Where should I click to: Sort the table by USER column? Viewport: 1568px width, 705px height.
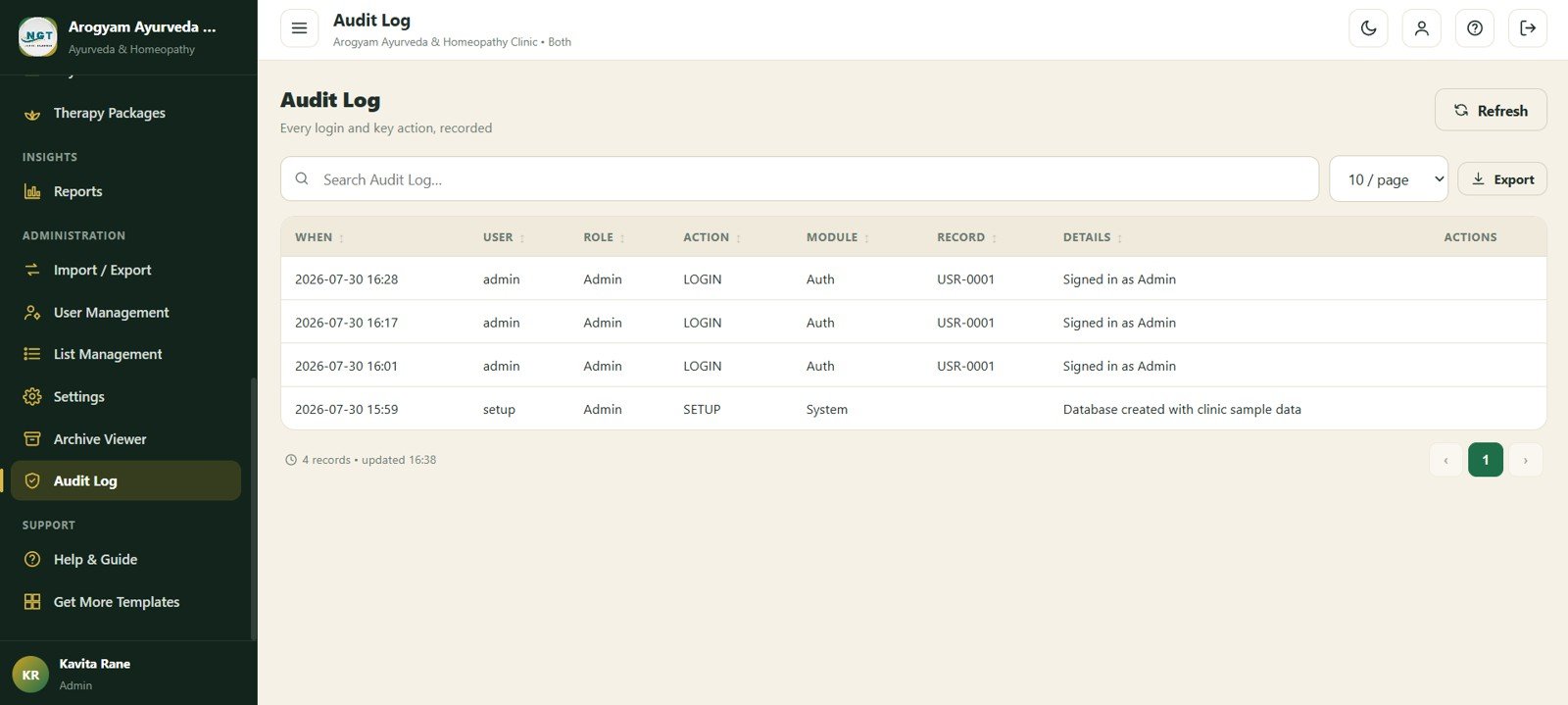pos(504,237)
